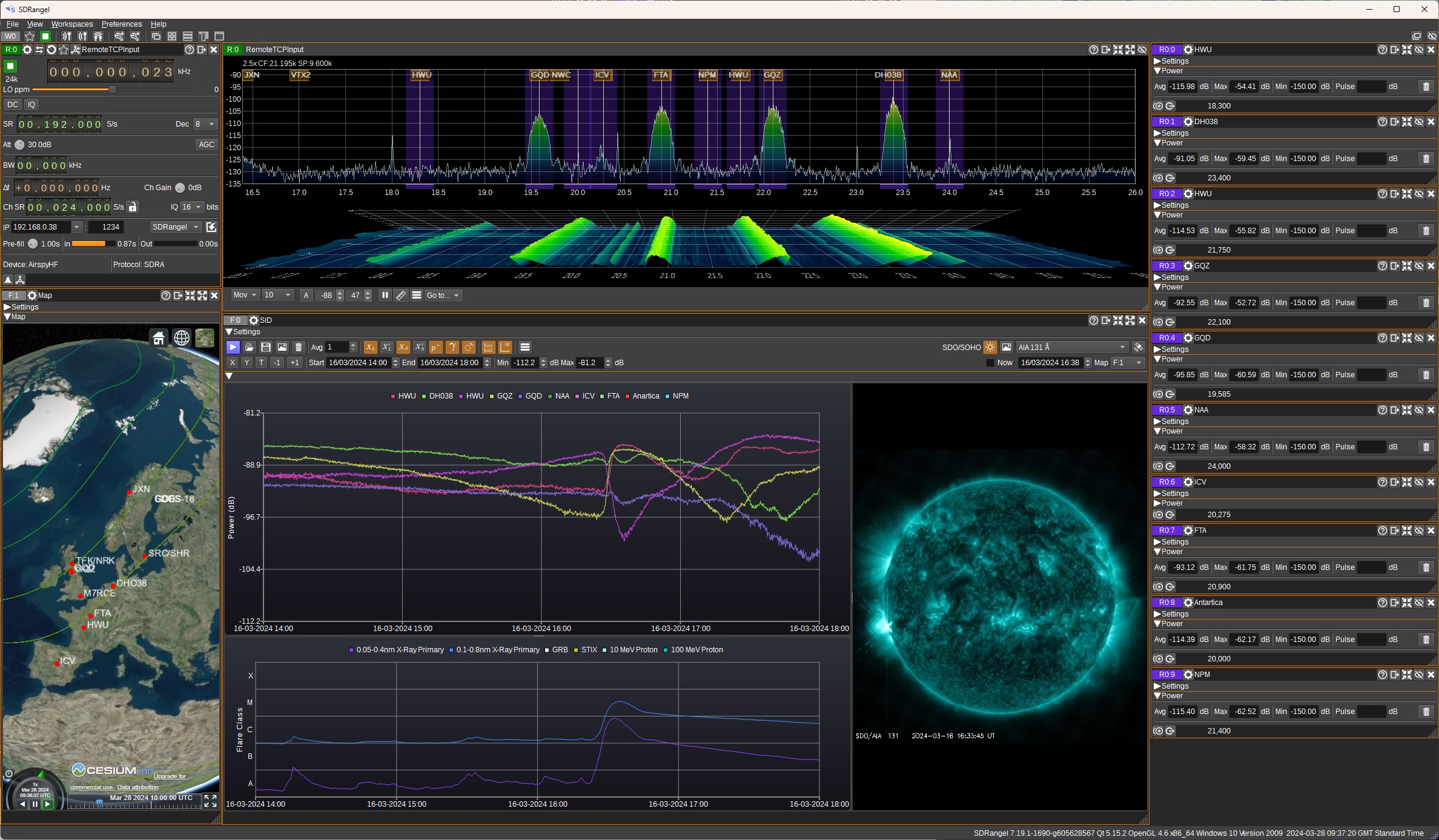Viewport: 1439px width, 840px height.
Task: Open workspace star presets icon
Action: [x=30, y=36]
